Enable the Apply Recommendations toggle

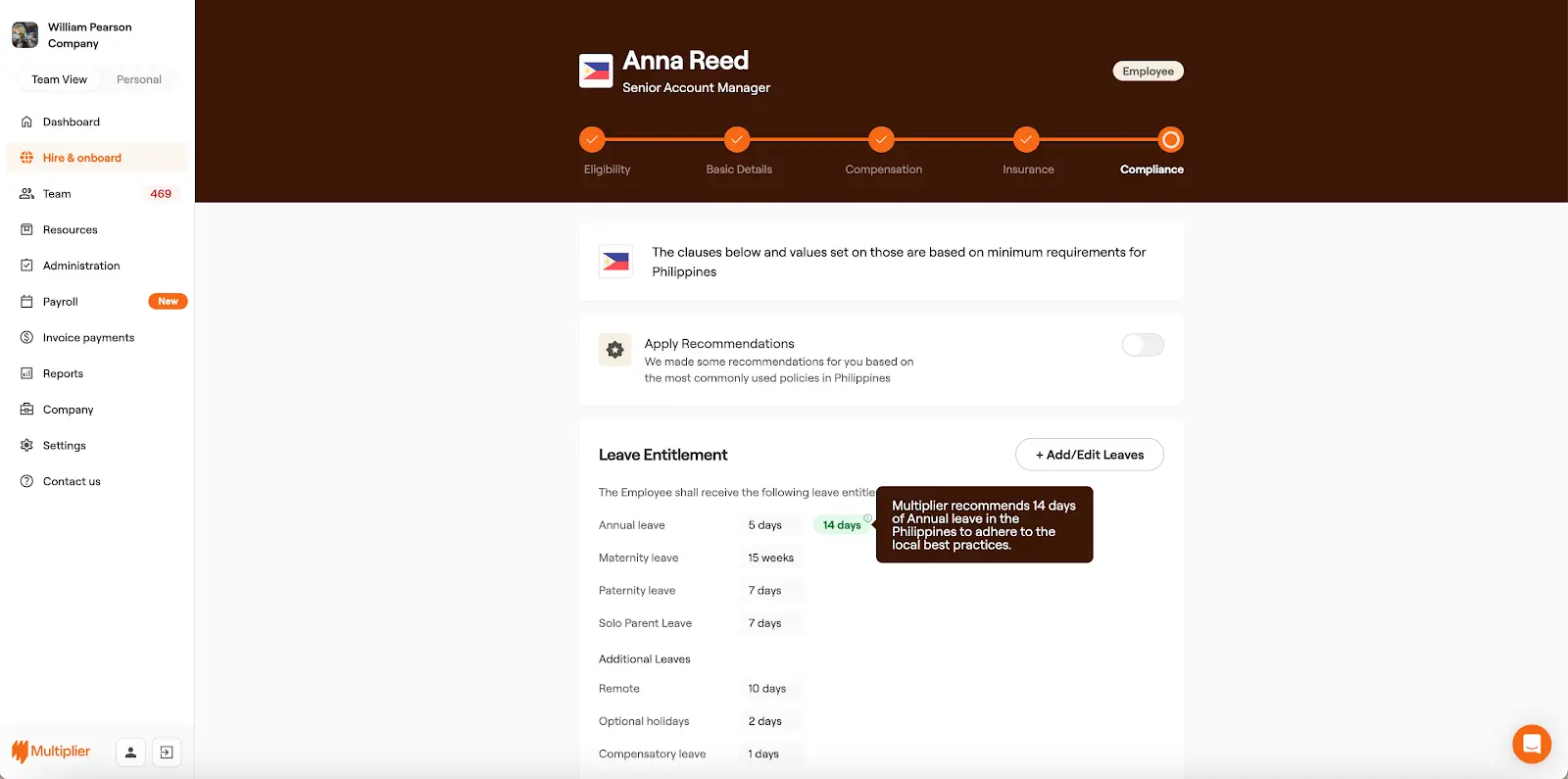point(1143,345)
